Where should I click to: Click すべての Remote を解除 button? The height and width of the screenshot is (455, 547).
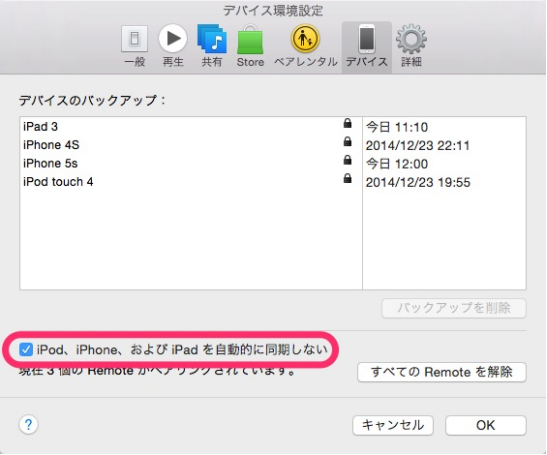tap(442, 372)
